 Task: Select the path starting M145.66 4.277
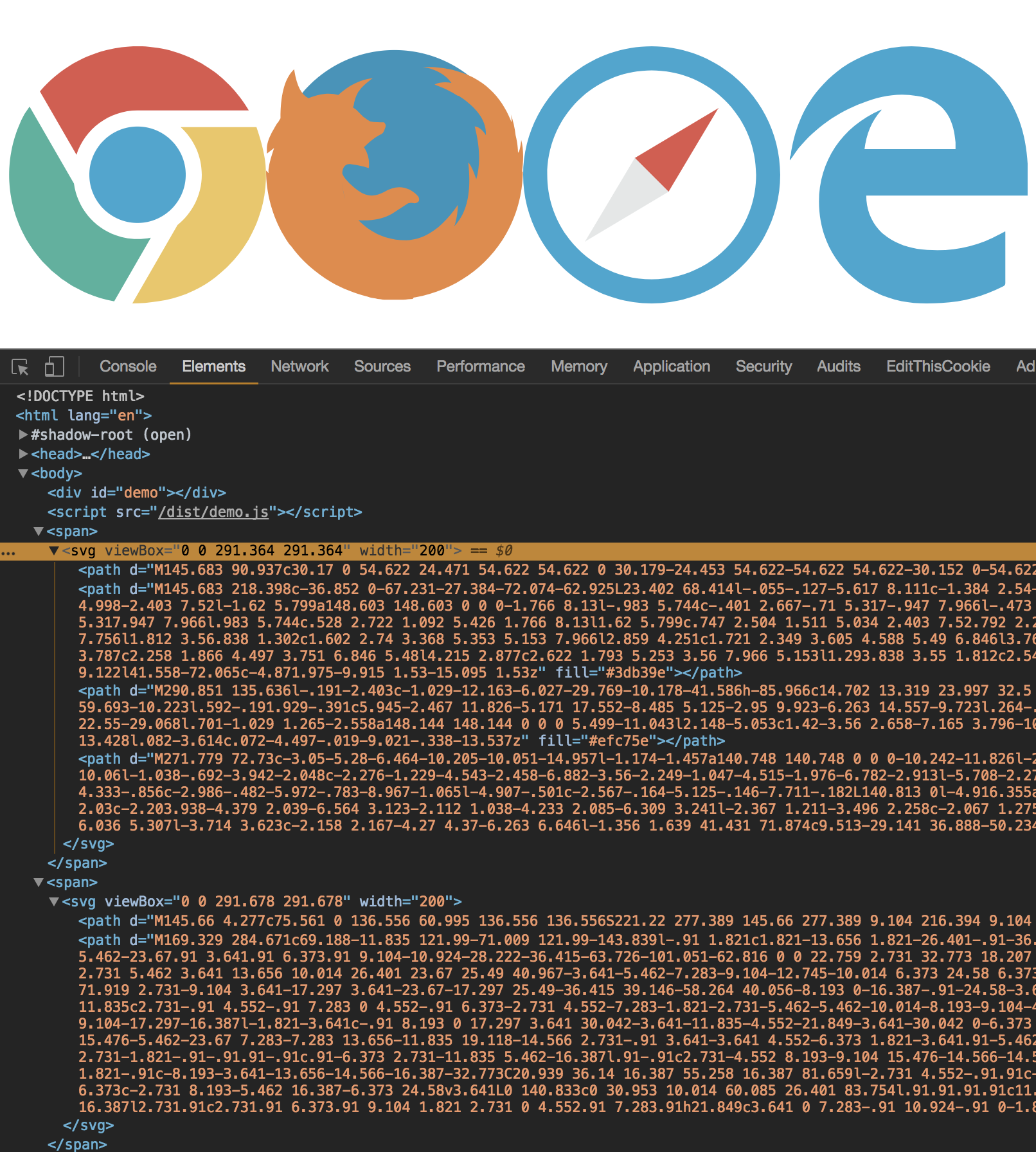[557, 921]
